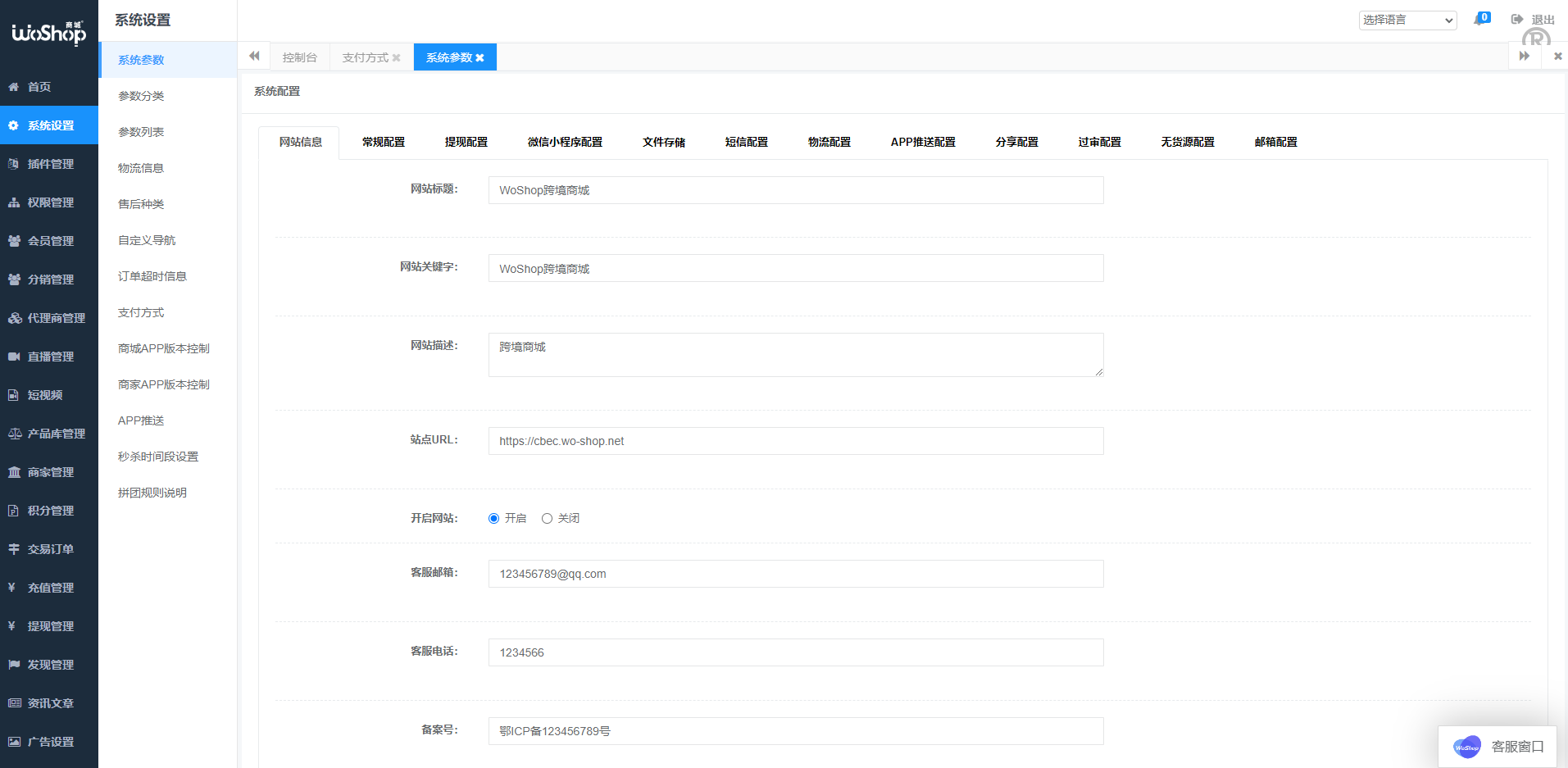1568x768 pixels.
Task: Click the 直播管理 sidebar icon
Action: click(x=12, y=356)
